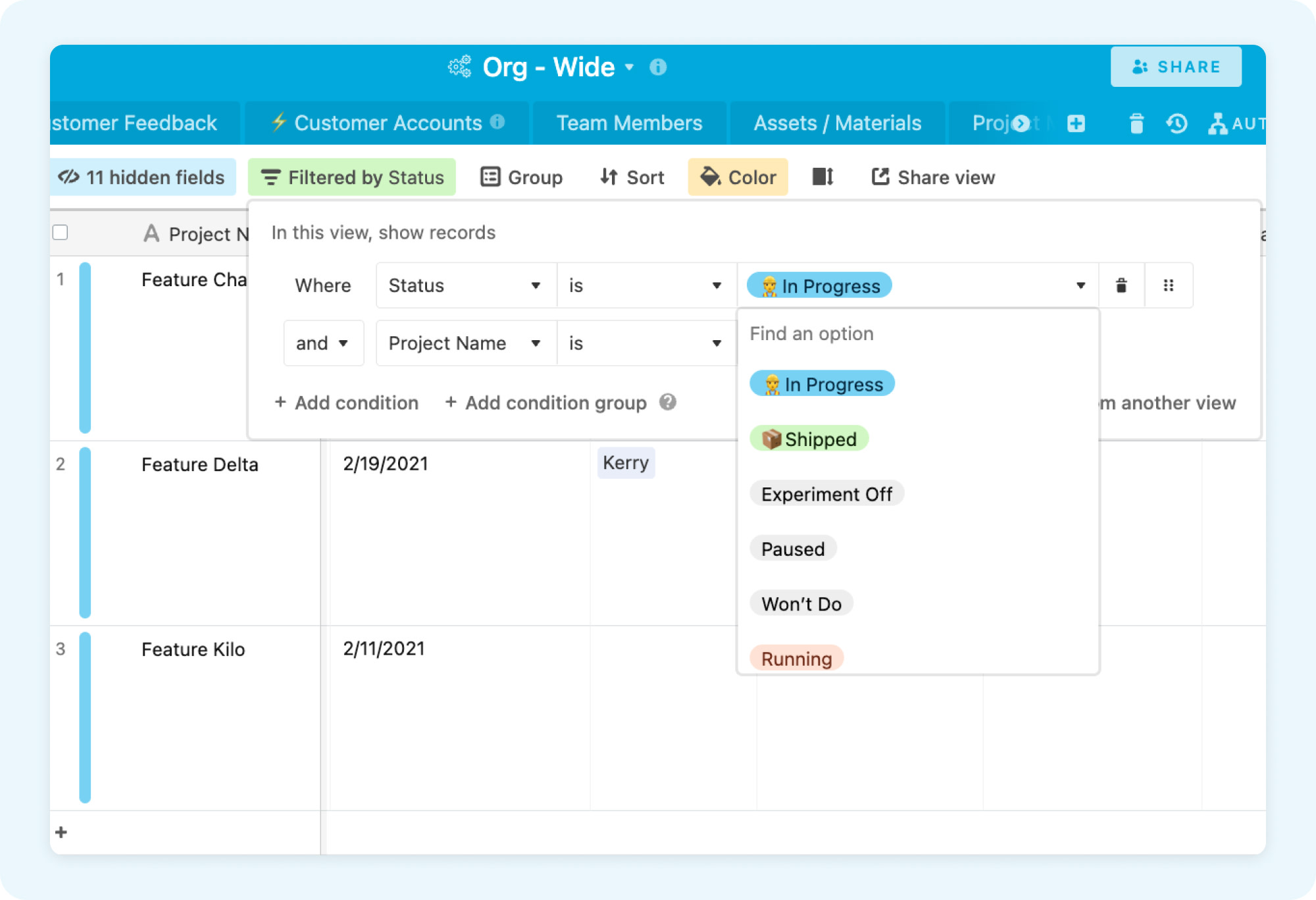Open the Color settings

(x=737, y=177)
